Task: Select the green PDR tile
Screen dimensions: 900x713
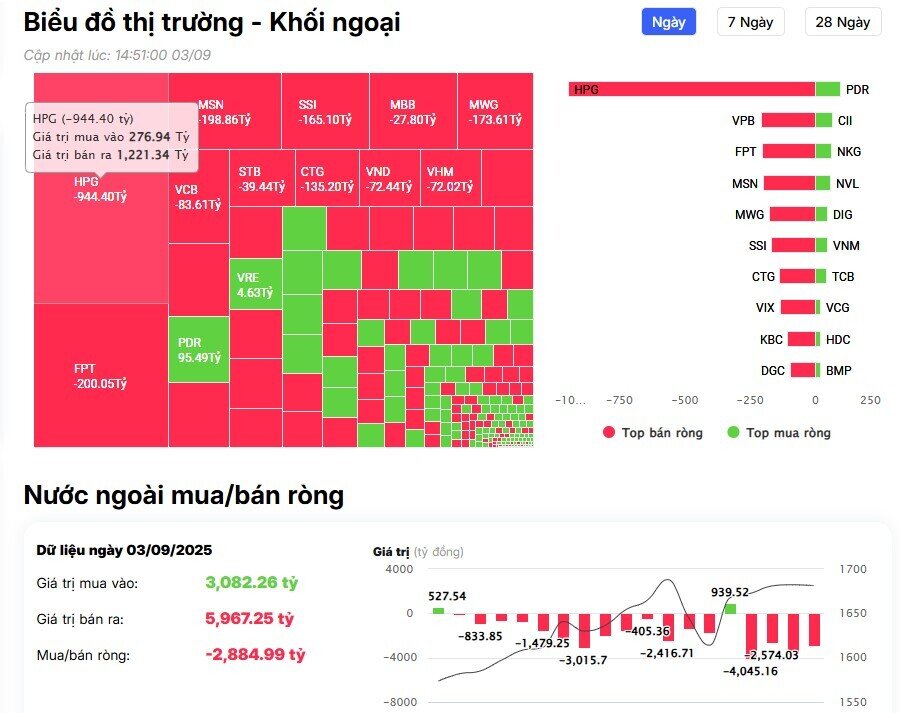Action: [197, 350]
